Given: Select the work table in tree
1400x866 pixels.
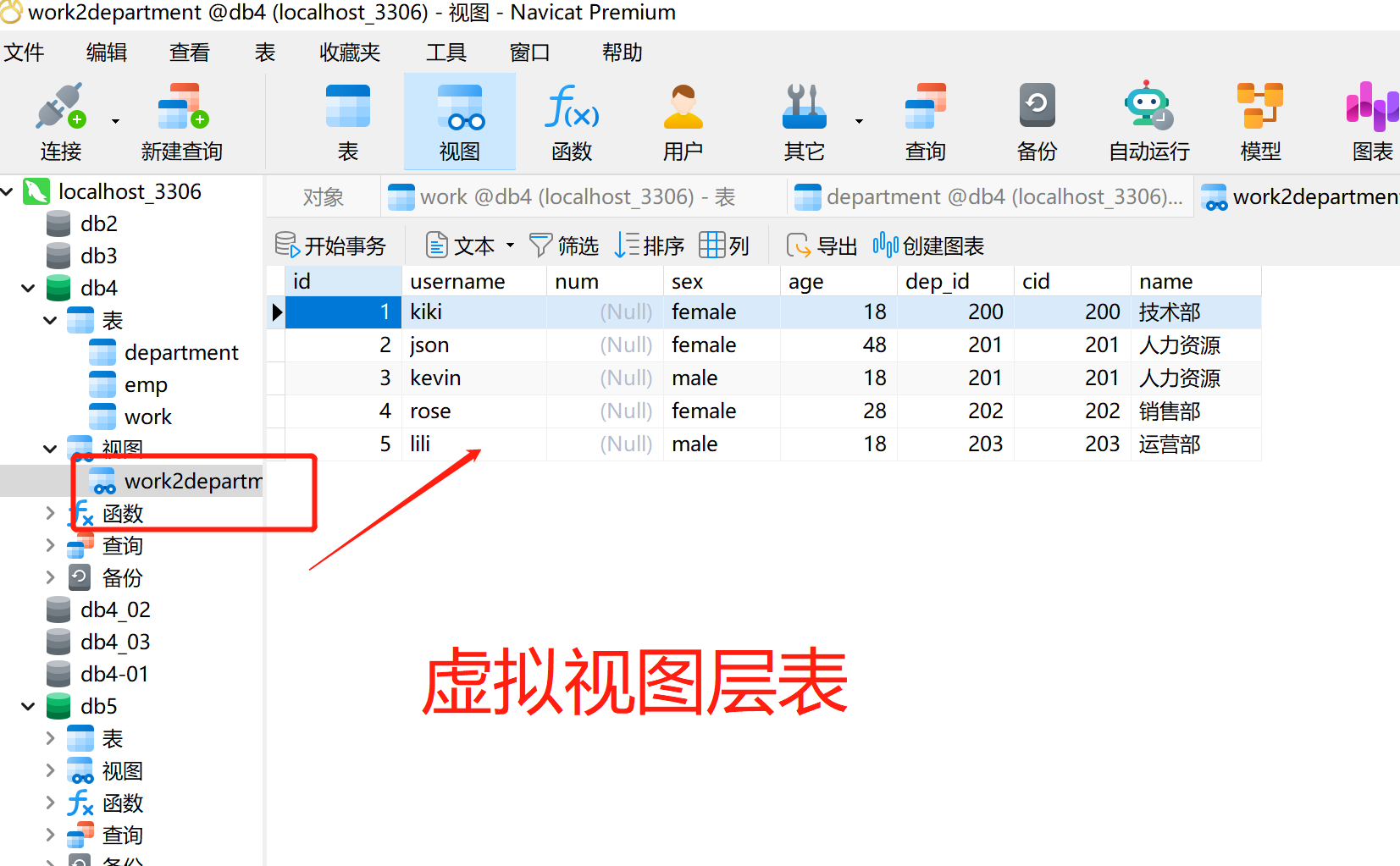Looking at the screenshot, I should pos(148,416).
